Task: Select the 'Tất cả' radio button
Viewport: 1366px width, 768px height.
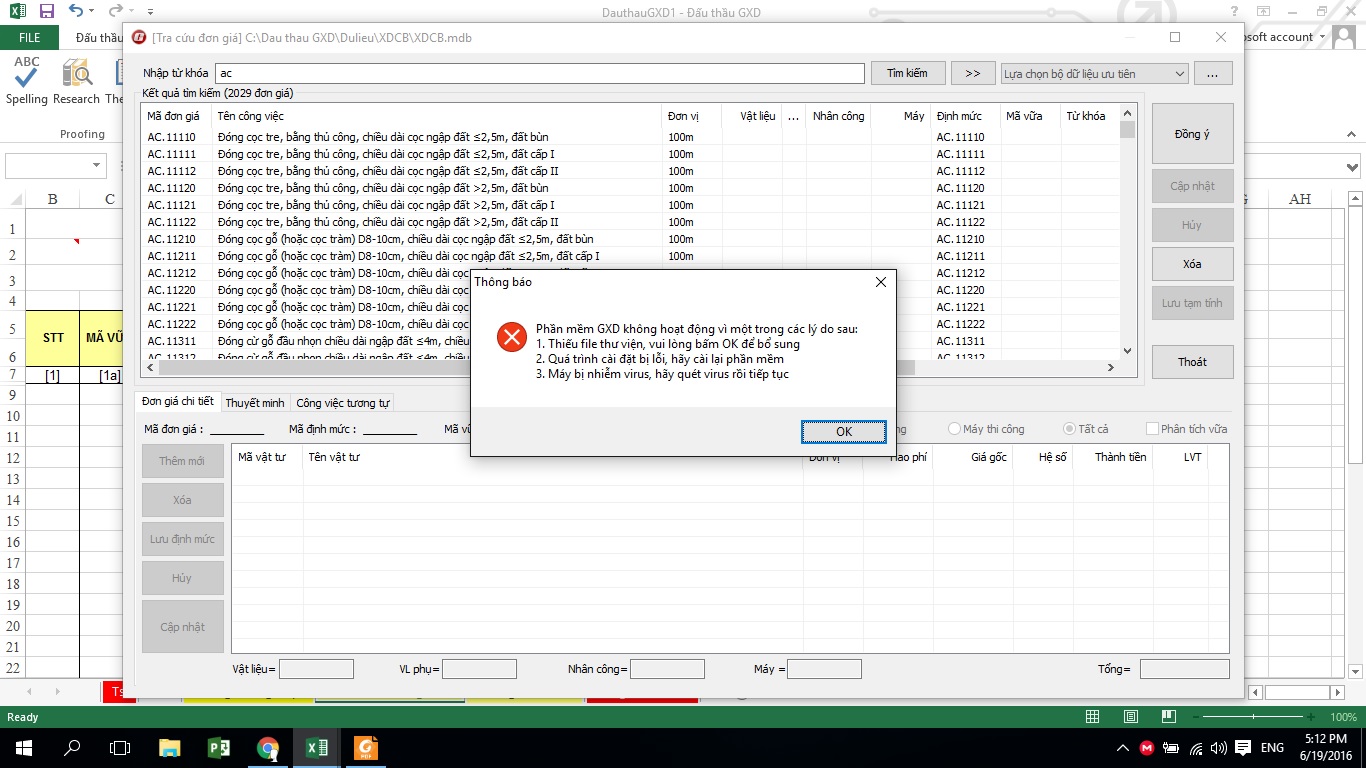Action: point(1070,429)
